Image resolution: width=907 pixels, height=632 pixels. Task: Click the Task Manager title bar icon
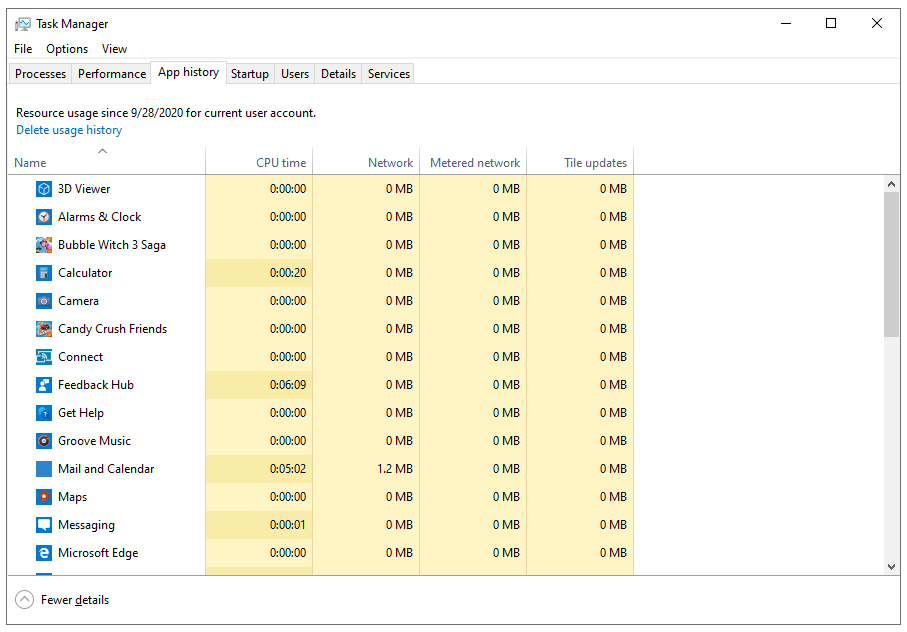coord(23,24)
